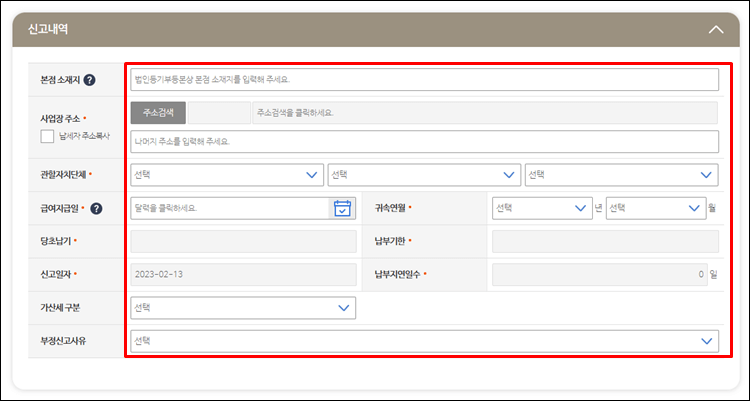Open the 귀속연월 month dropdown
This screenshot has height=401, width=750.
pos(656,208)
